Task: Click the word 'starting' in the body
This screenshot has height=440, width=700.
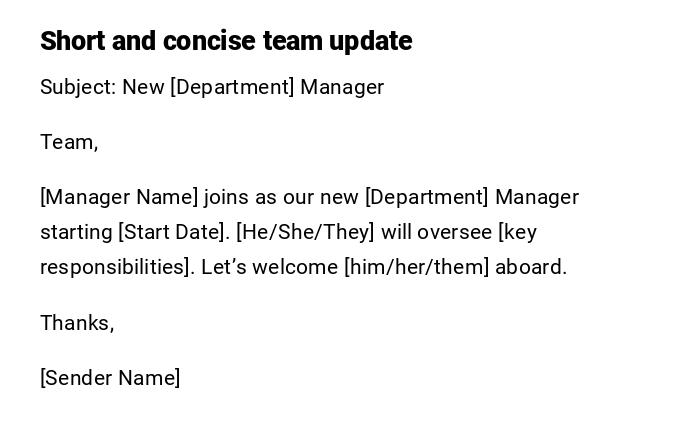Action: coord(76,232)
